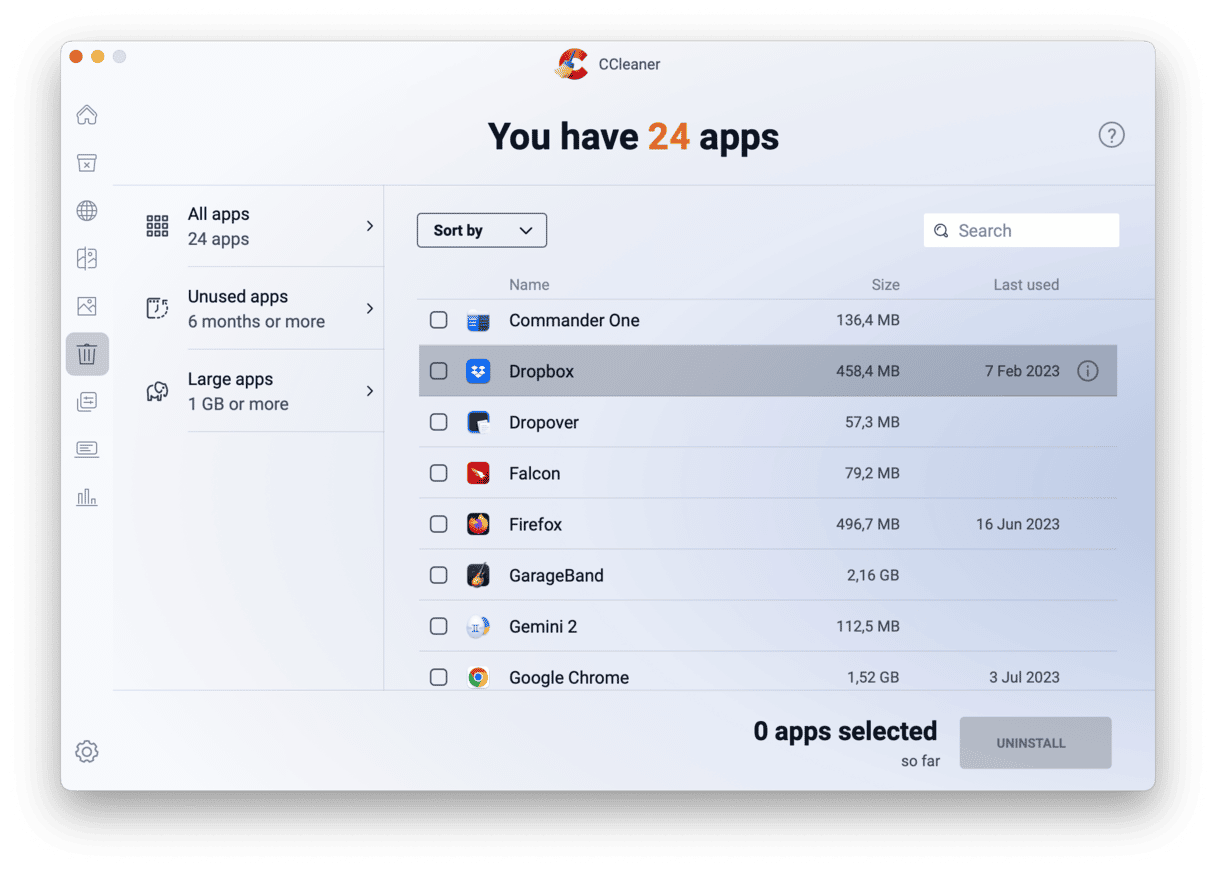This screenshot has width=1216, height=871.
Task: Click the 1,52 GB size value
Action: click(x=873, y=677)
